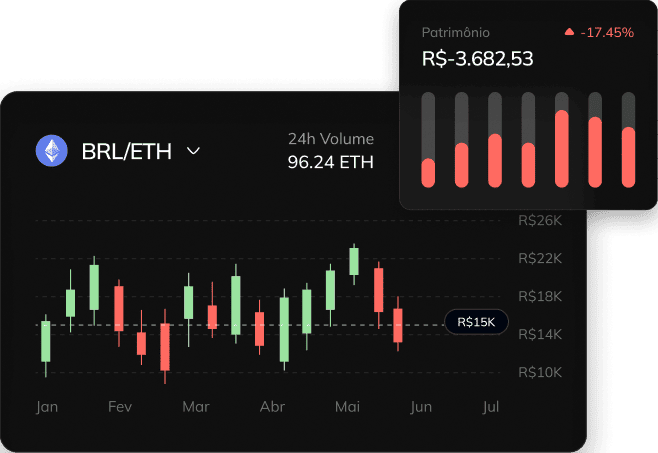Click the tallest fifth Patrimônio bar

pos(562,148)
